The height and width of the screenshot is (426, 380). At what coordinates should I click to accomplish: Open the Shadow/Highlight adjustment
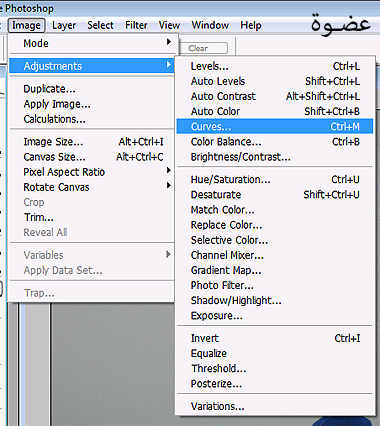(275, 300)
